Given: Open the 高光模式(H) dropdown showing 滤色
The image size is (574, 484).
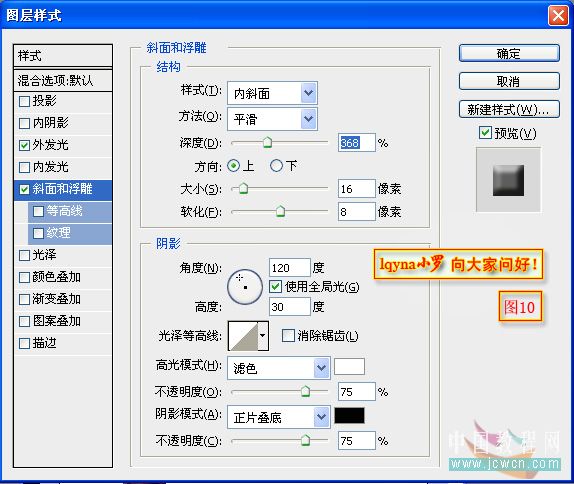Looking at the screenshot, I should pos(279,368).
